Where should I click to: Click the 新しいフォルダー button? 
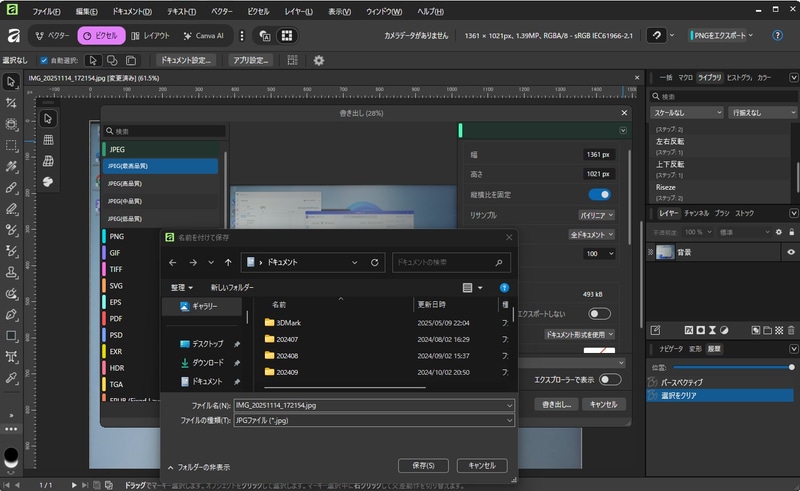point(232,287)
